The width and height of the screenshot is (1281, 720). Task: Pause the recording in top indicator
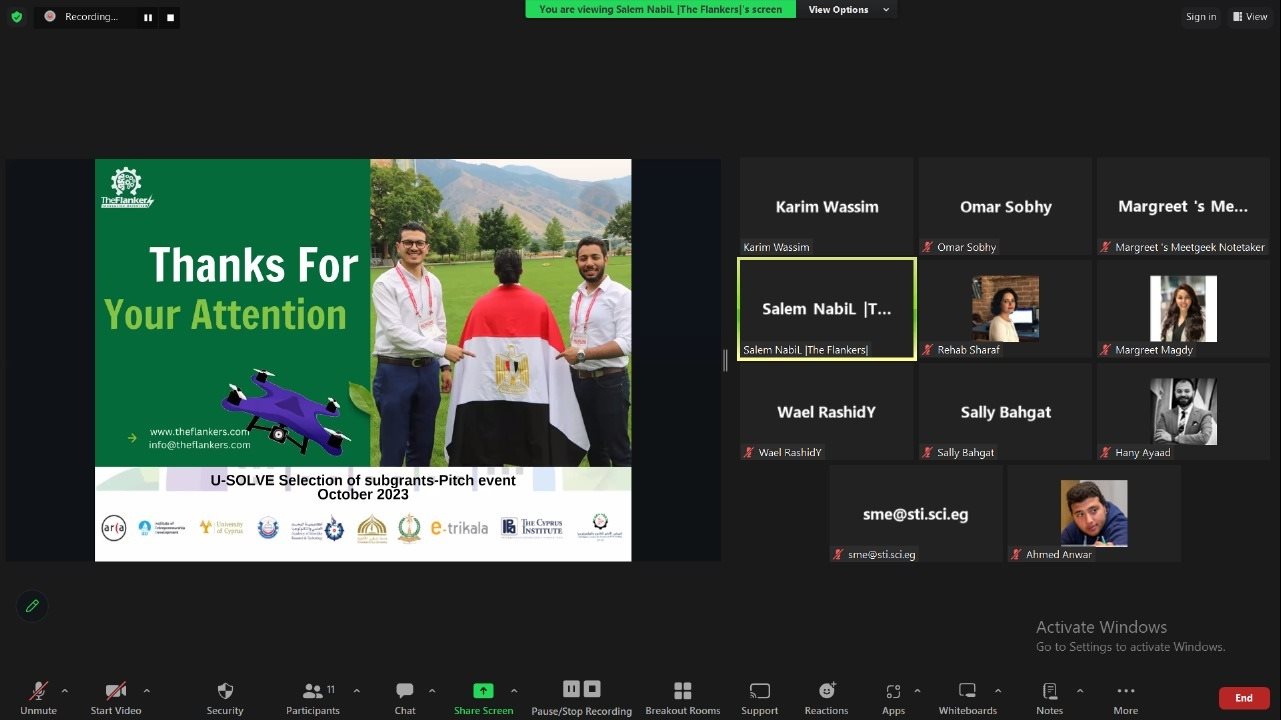point(148,17)
